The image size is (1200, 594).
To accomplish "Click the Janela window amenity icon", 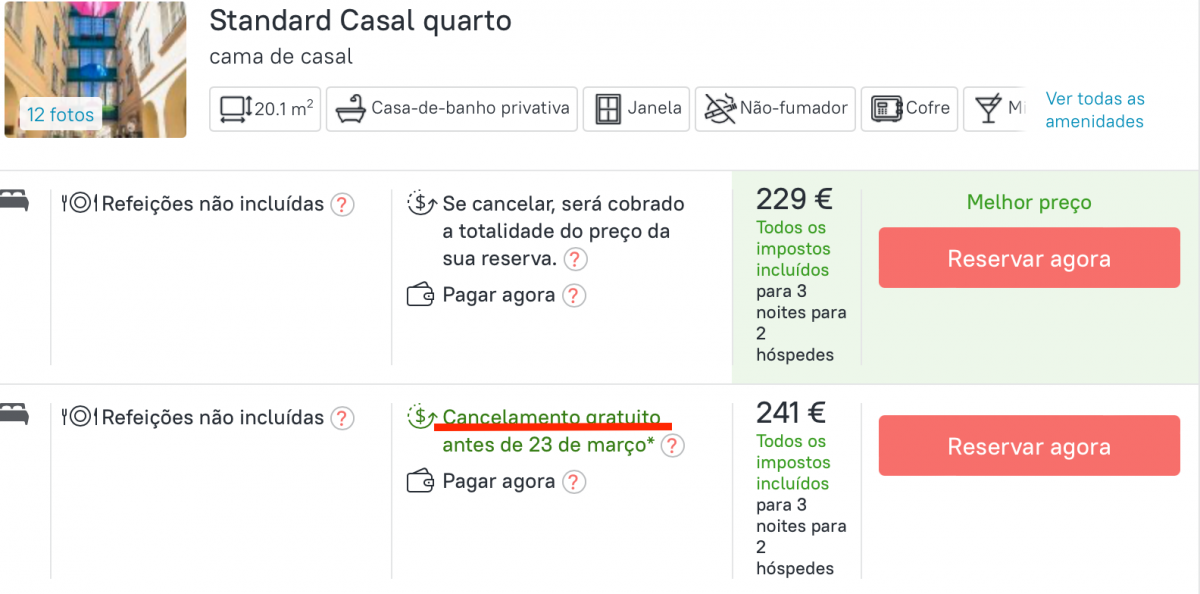I will coord(608,109).
